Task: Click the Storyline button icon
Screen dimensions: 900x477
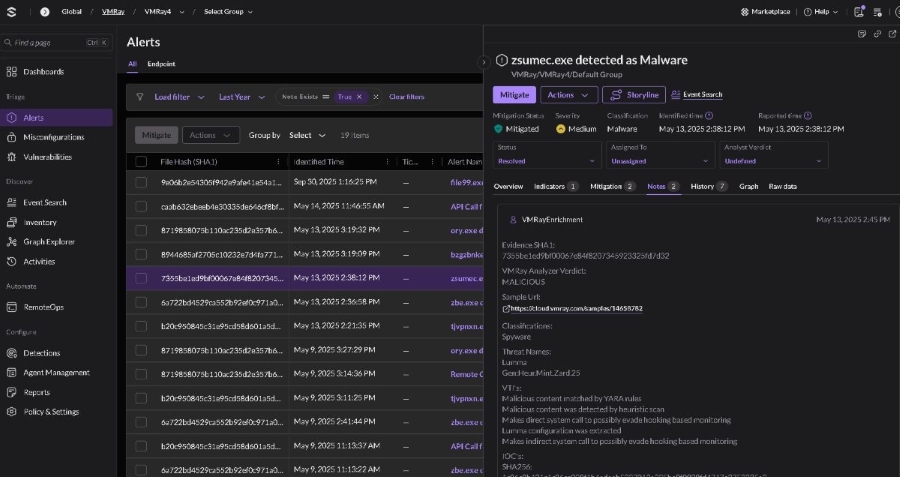Action: tap(616, 95)
